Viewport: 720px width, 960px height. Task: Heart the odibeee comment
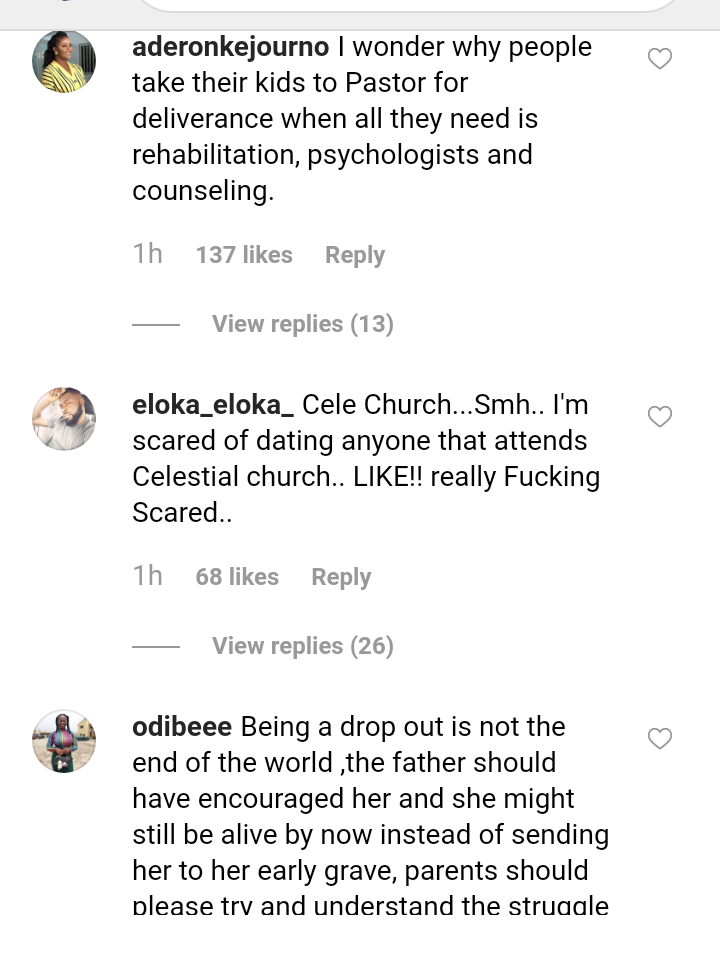[x=660, y=739]
